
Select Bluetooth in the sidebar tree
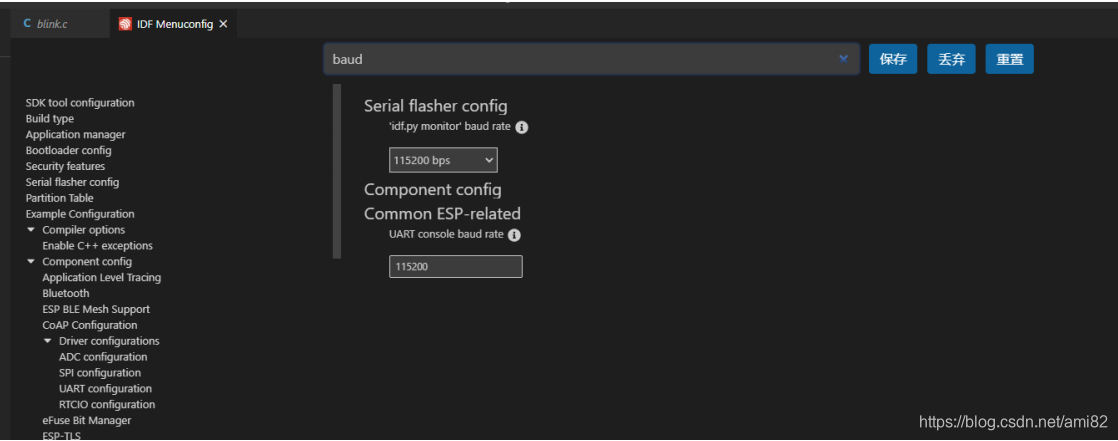click(x=66, y=293)
